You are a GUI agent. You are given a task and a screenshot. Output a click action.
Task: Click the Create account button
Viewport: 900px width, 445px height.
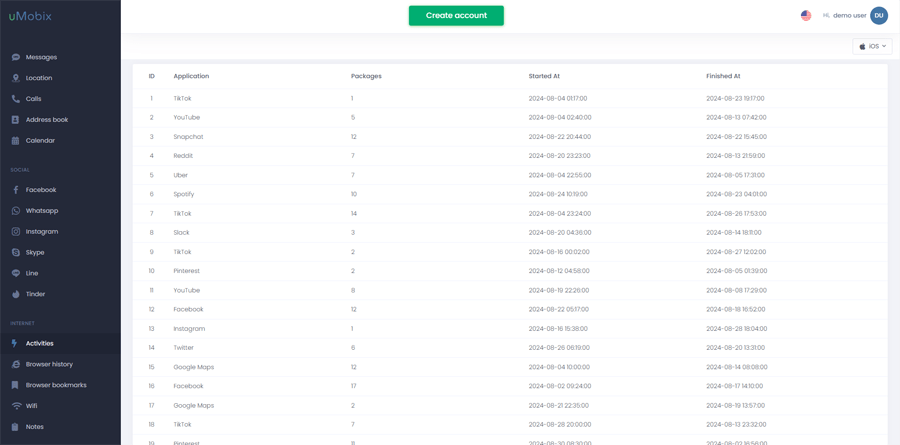coord(456,16)
